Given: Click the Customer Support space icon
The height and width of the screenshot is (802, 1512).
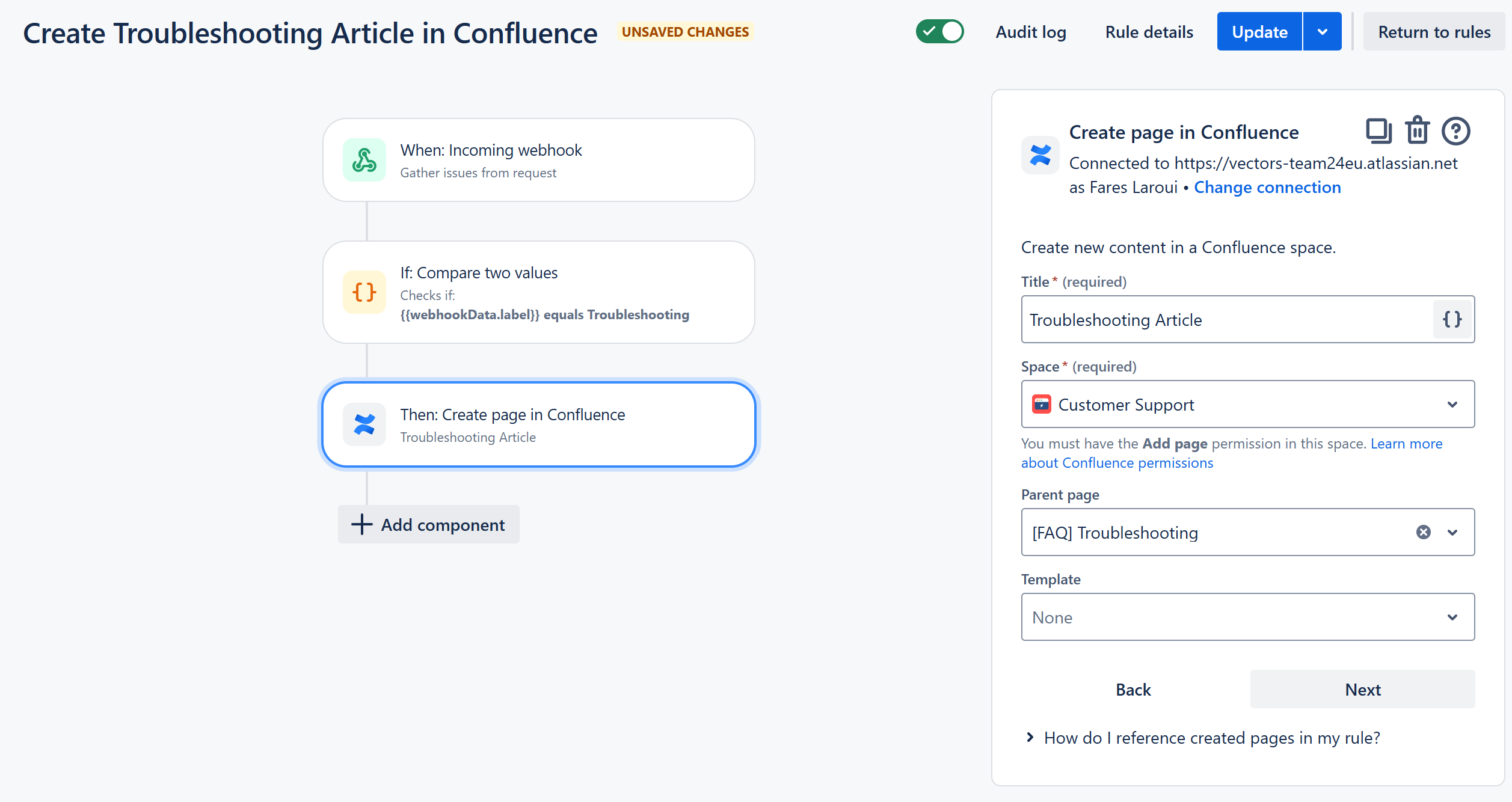Looking at the screenshot, I should pyautogui.click(x=1041, y=404).
